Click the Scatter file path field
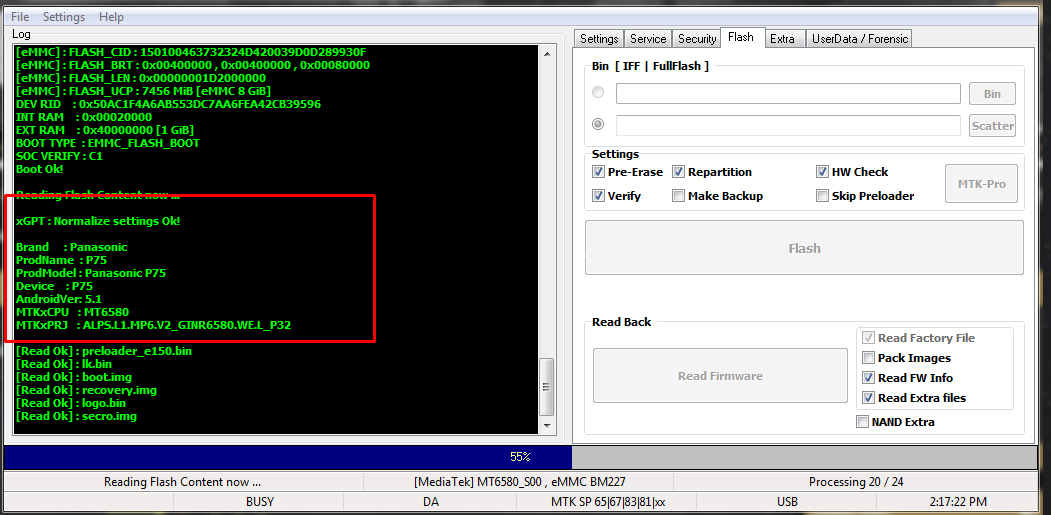 click(x=788, y=125)
